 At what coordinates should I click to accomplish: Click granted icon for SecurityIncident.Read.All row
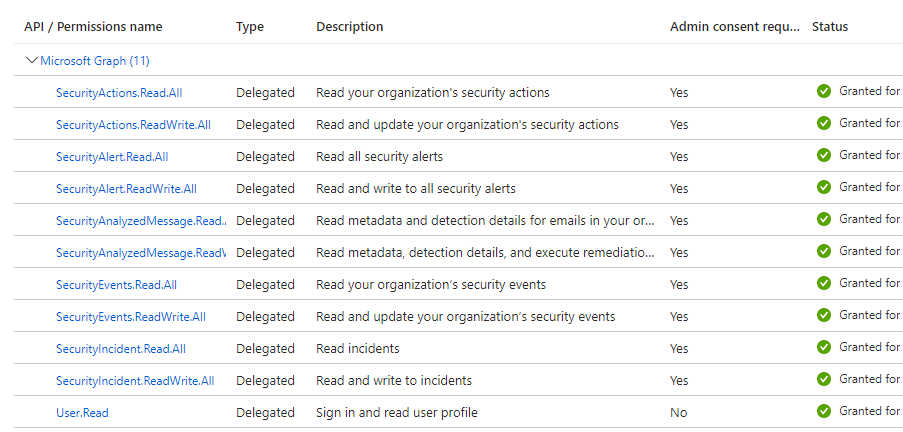tap(824, 347)
